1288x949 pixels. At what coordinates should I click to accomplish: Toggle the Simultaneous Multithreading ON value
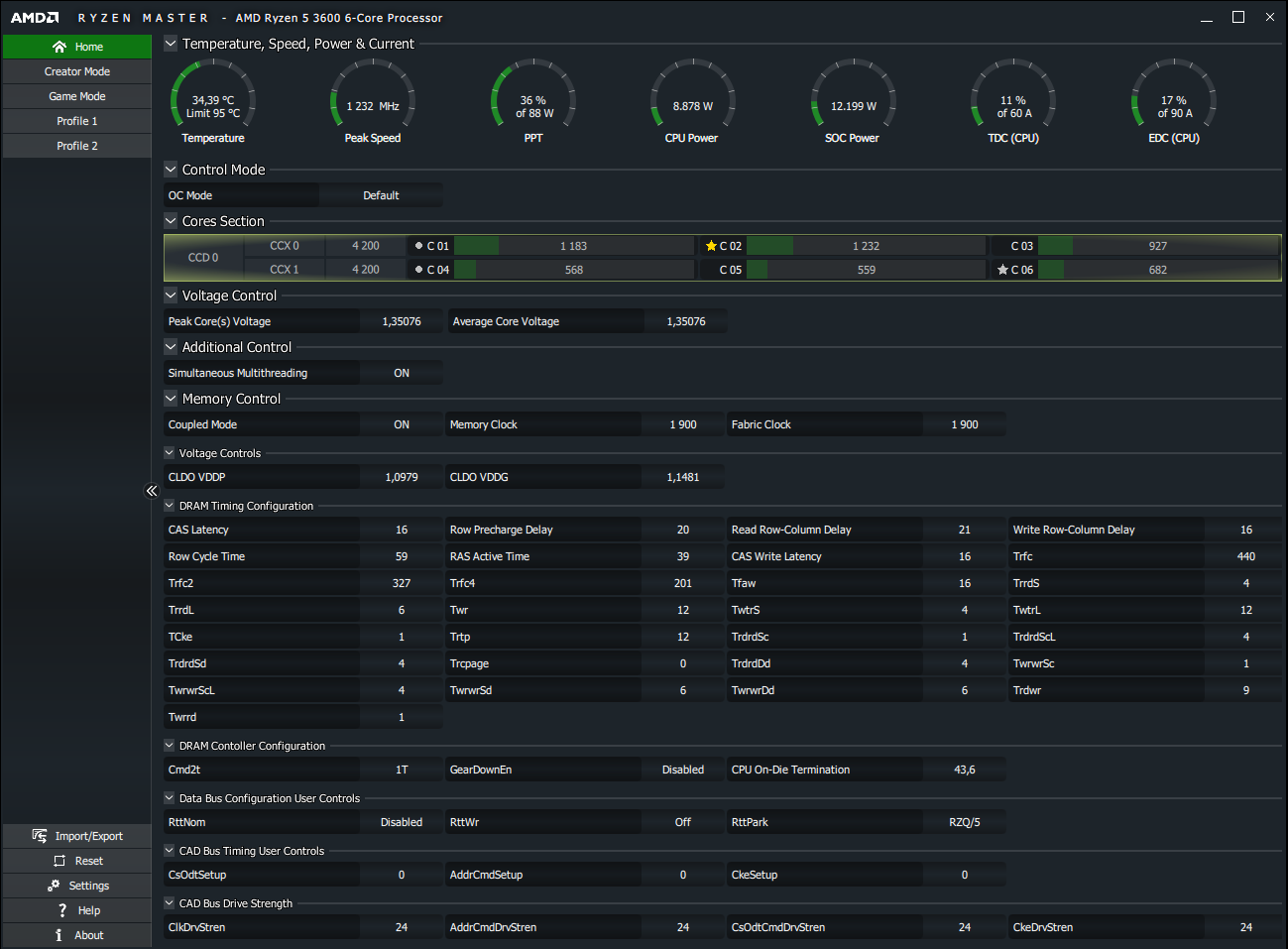coord(402,373)
